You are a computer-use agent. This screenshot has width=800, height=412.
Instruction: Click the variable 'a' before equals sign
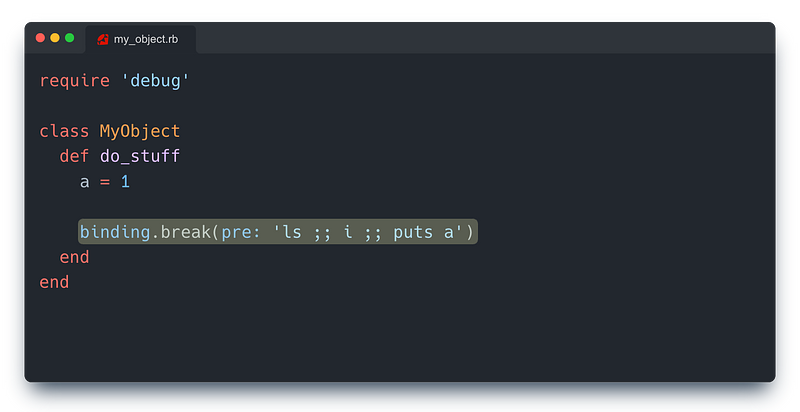coord(85,182)
